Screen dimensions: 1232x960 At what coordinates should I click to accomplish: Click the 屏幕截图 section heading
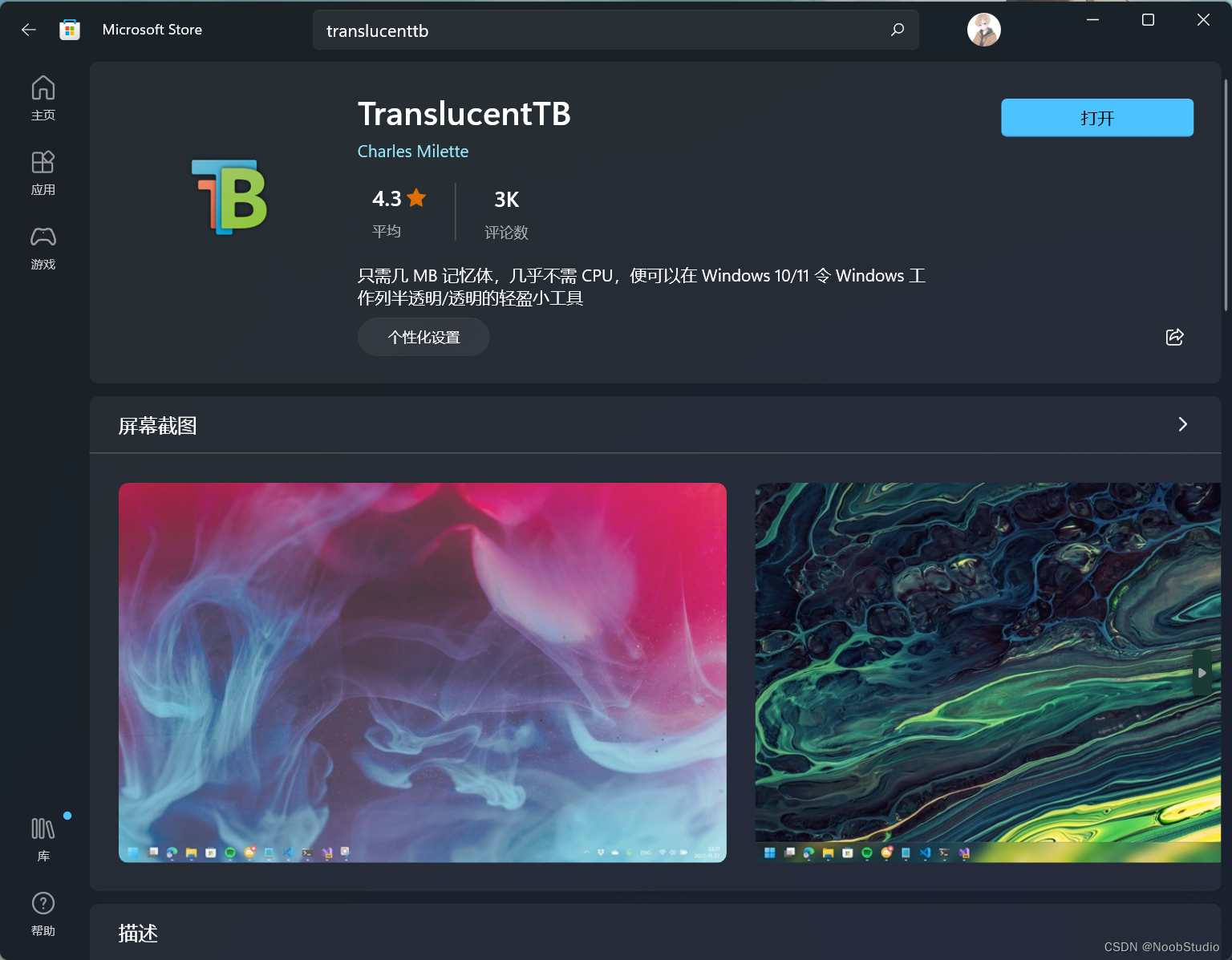click(158, 426)
